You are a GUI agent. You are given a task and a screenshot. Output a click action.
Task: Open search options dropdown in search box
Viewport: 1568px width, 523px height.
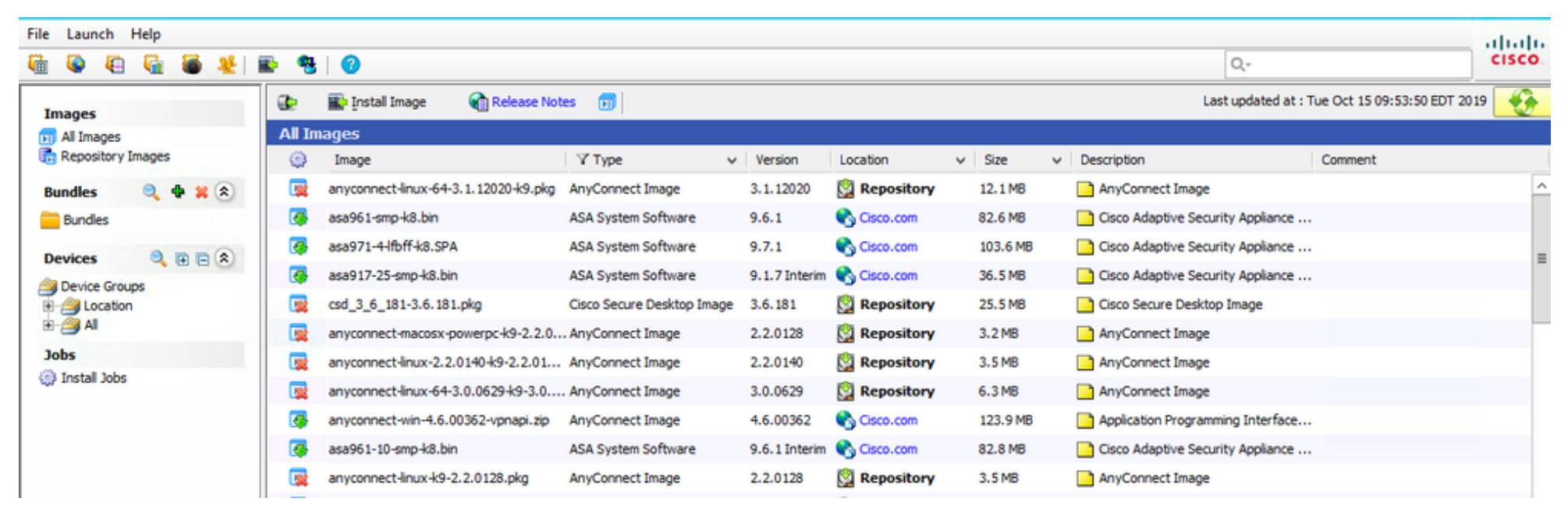point(1240,64)
